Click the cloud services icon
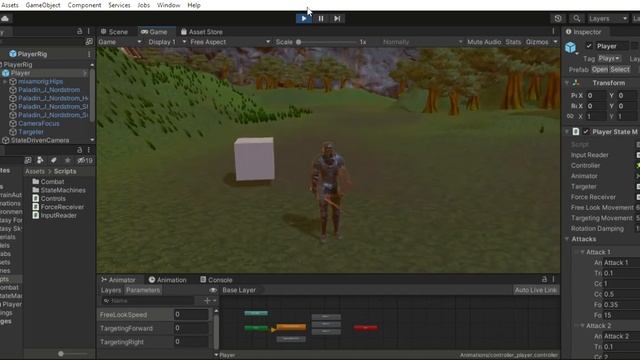 click(x=5, y=18)
